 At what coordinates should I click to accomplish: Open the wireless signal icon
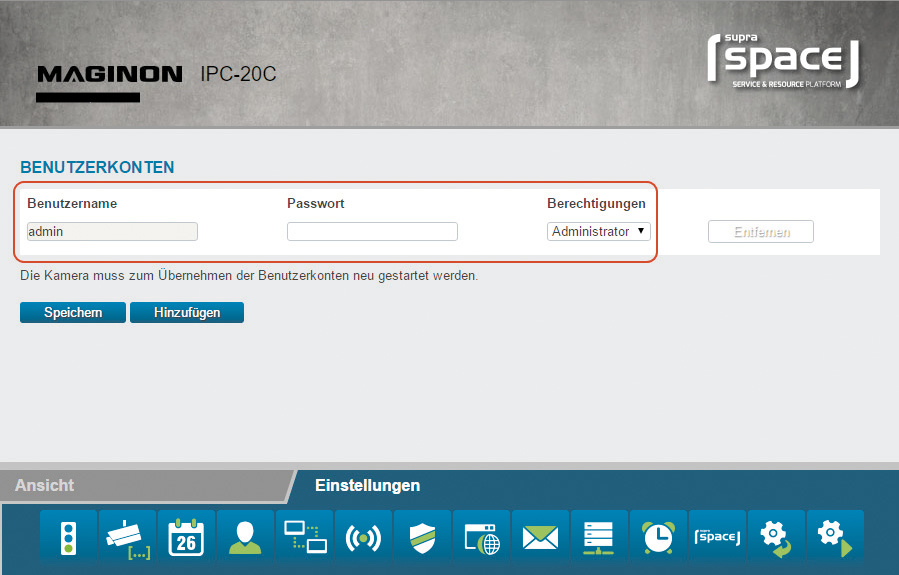(364, 537)
